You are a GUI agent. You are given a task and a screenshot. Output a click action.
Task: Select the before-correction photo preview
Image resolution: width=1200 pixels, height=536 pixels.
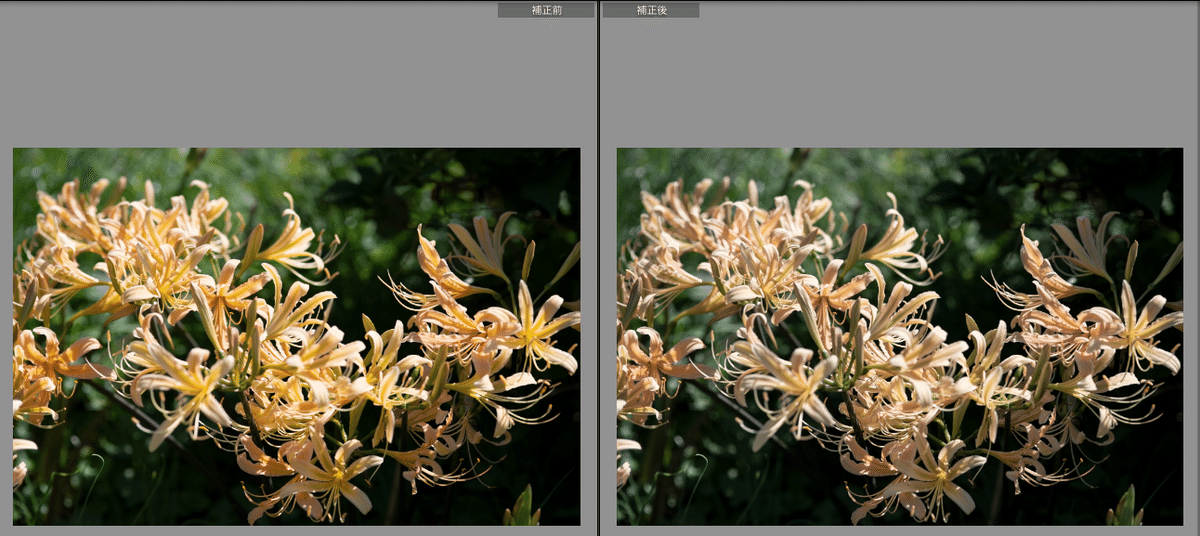pos(296,336)
